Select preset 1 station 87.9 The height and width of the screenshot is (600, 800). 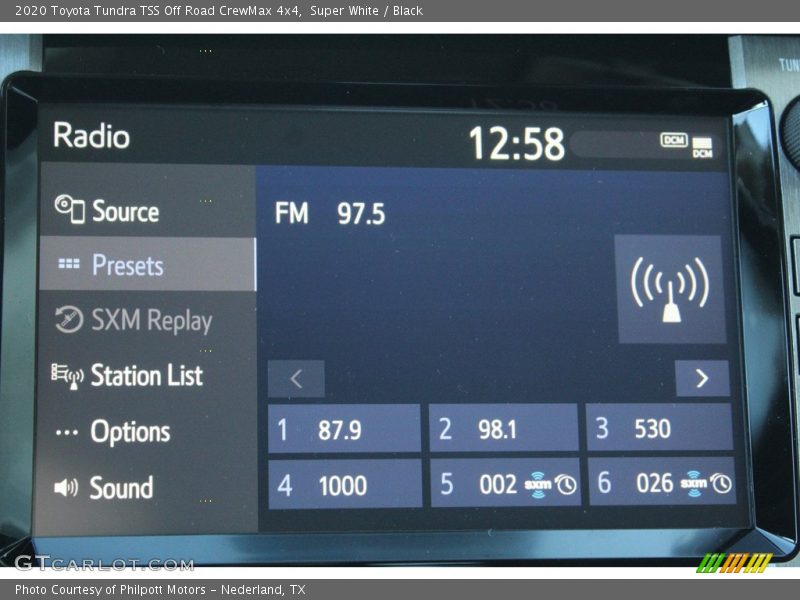[x=344, y=429]
